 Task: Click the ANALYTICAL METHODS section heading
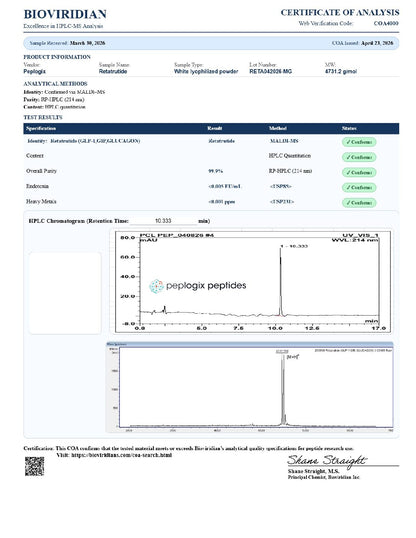pos(55,84)
